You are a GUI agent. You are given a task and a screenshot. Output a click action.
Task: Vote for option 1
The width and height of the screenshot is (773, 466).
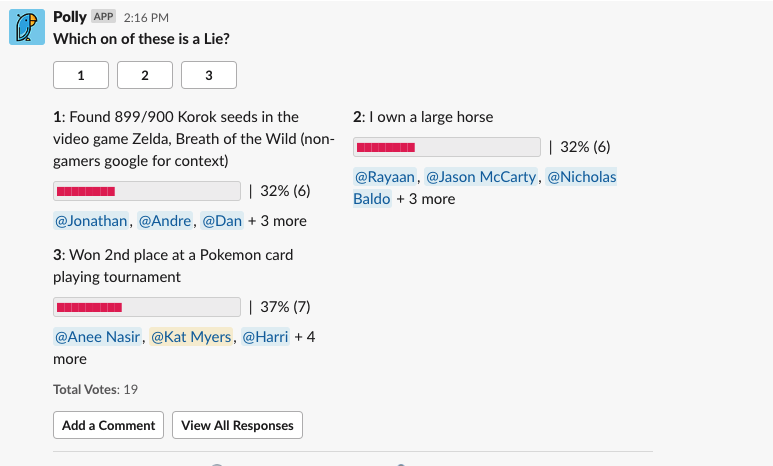coord(81,75)
